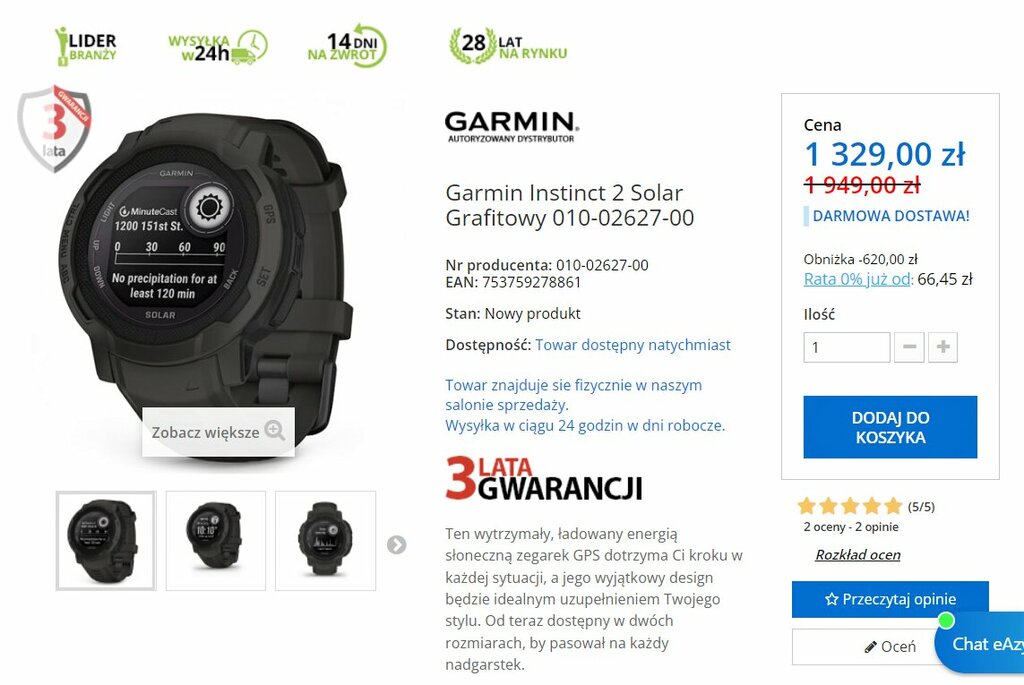Image resolution: width=1024 pixels, height=685 pixels.
Task: Increase quantity with the plus button
Action: [x=942, y=347]
